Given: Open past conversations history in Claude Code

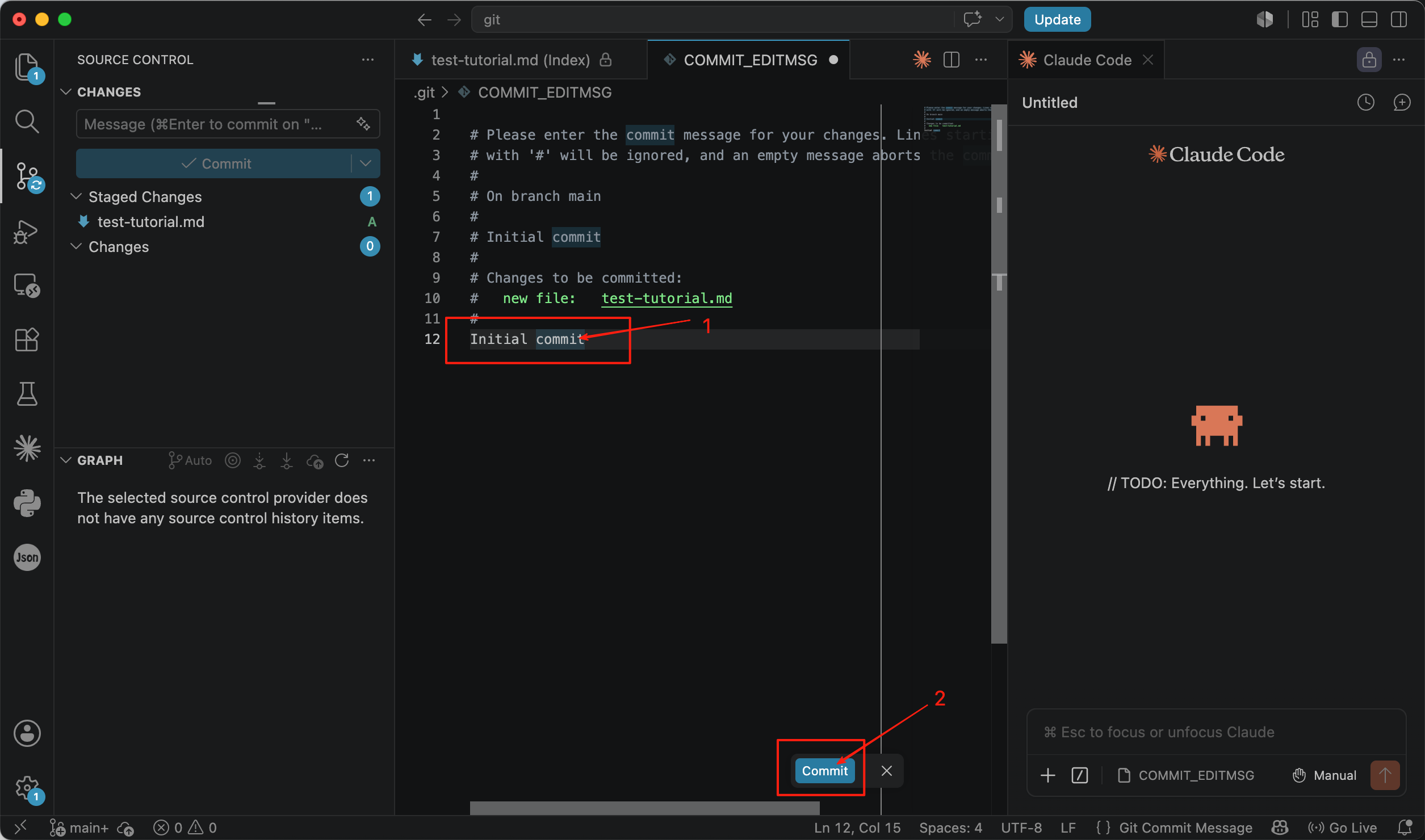Looking at the screenshot, I should tap(1366, 102).
